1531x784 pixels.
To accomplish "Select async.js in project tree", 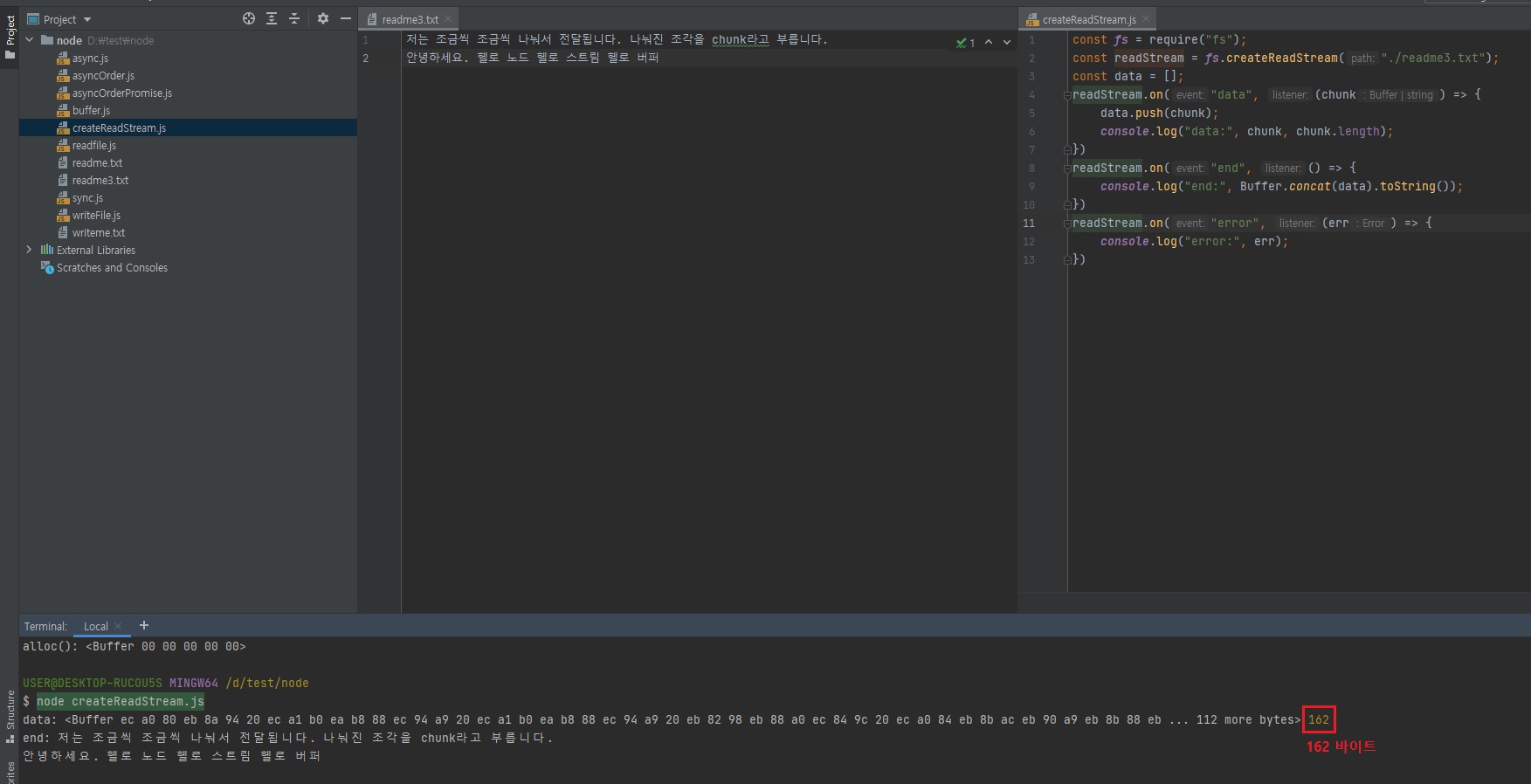I will pos(90,58).
